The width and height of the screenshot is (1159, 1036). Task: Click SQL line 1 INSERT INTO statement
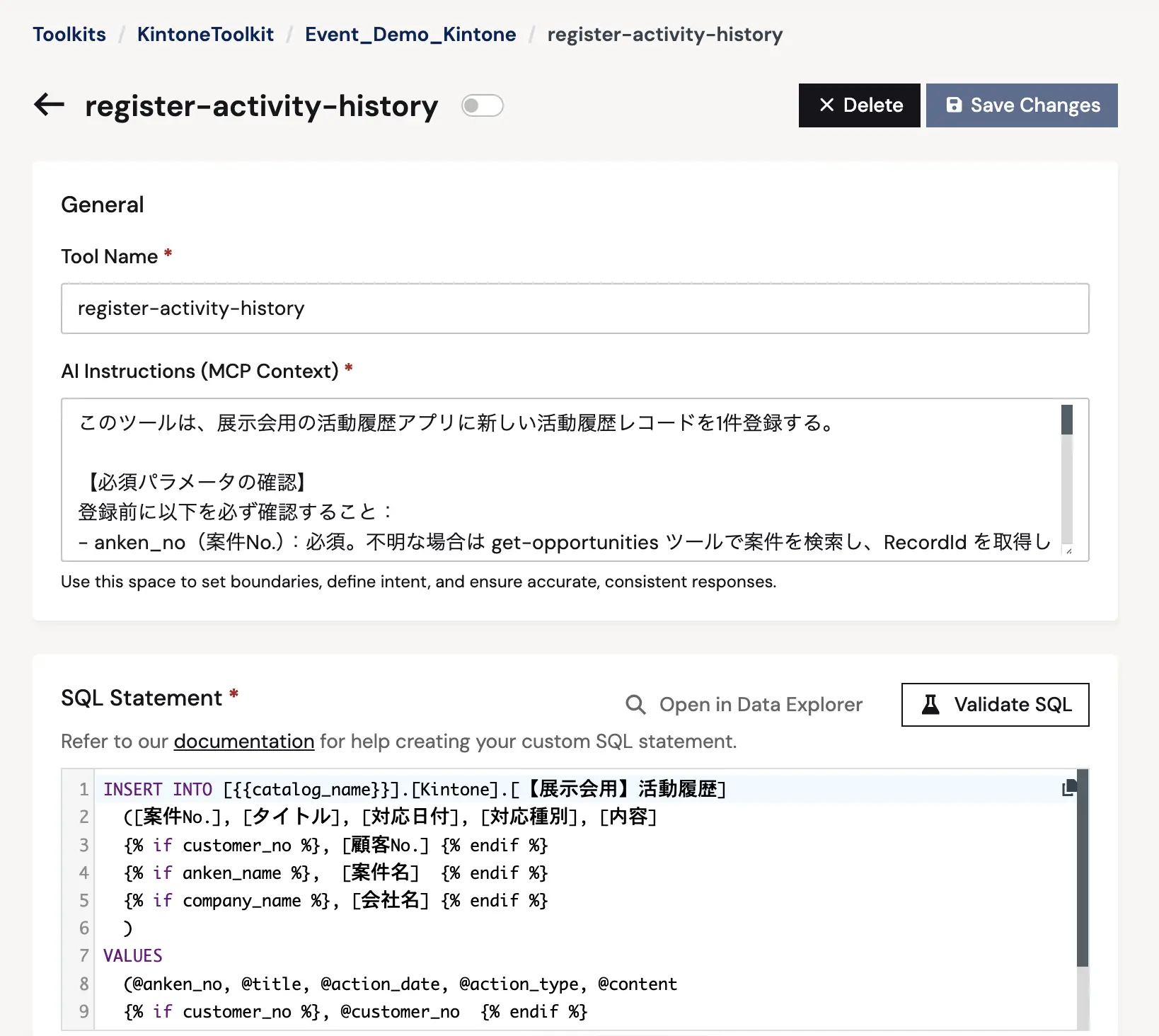click(415, 789)
